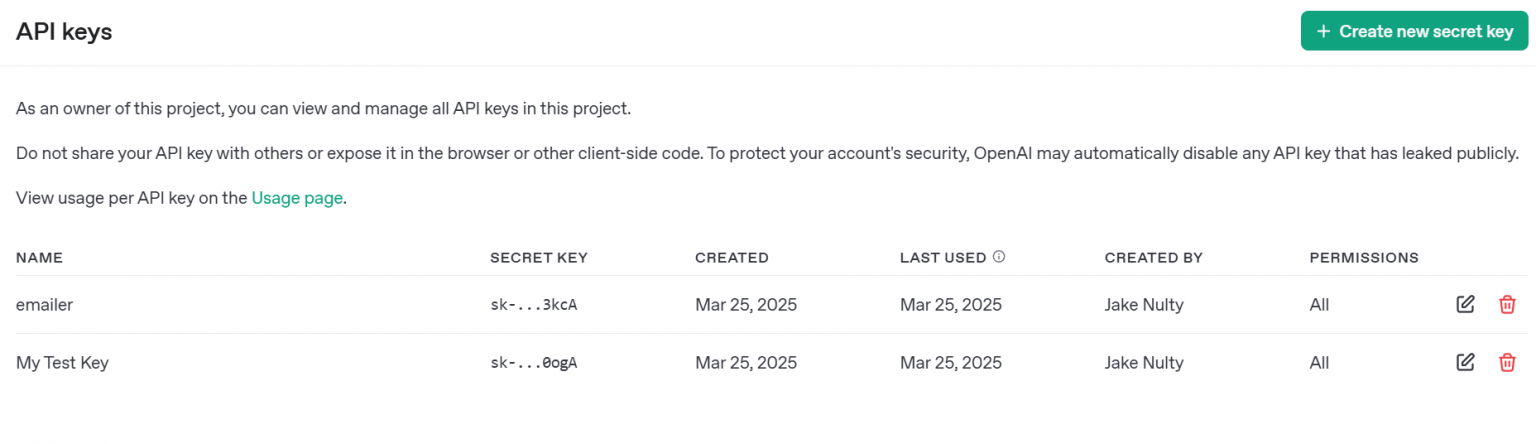This screenshot has height=444, width=1536.
Task: Click the Created column header
Action: (731, 258)
